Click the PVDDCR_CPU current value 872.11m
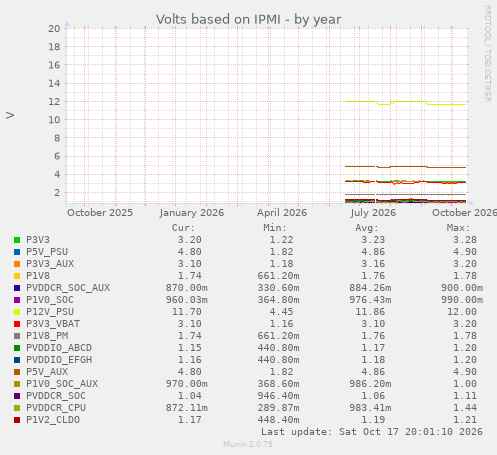The image size is (497, 455). [187, 408]
